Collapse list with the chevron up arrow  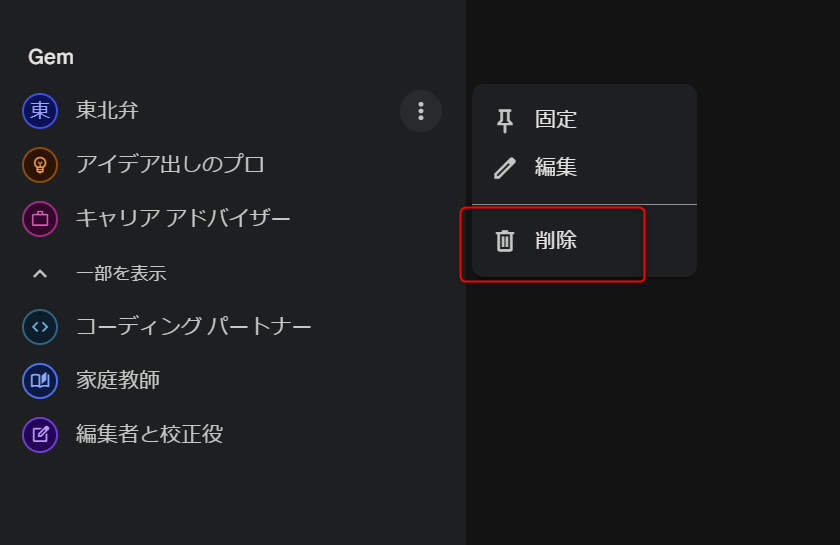pos(40,274)
